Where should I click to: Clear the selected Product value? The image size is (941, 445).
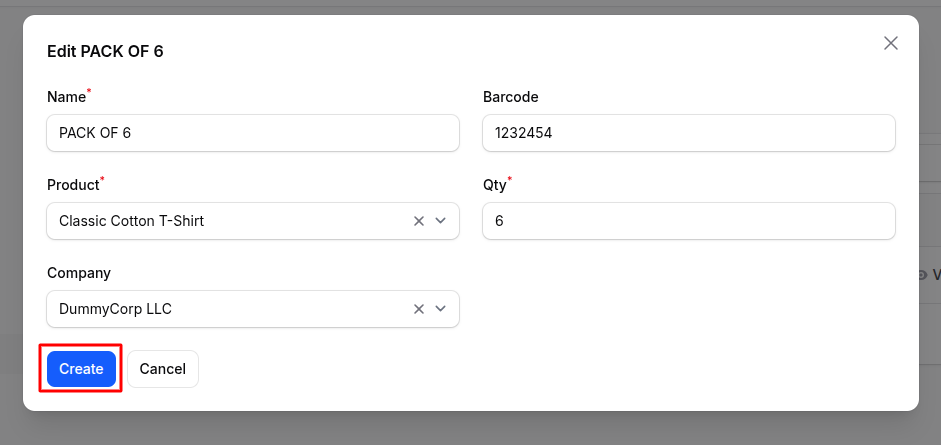tap(419, 221)
